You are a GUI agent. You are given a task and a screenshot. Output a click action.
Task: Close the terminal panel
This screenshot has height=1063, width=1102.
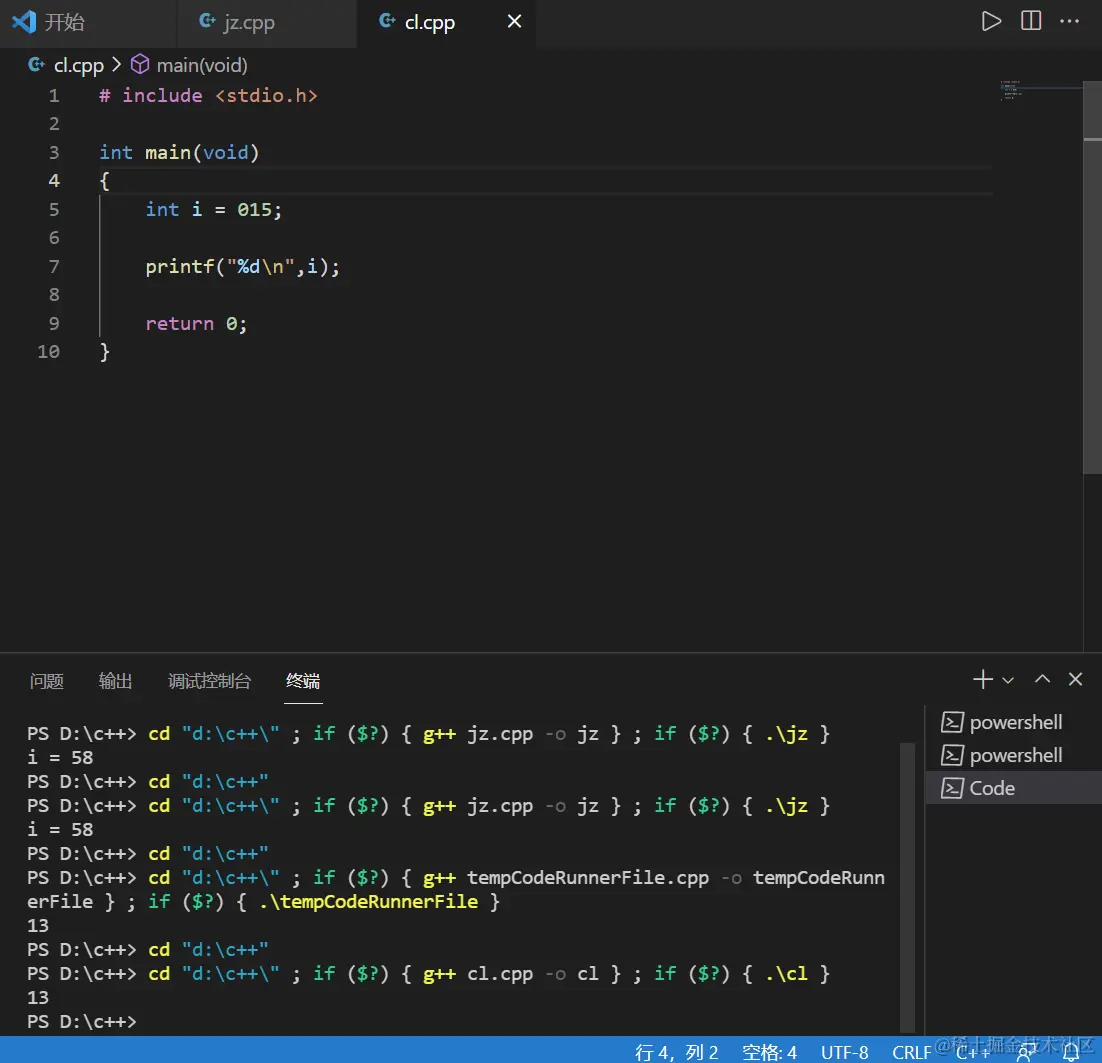(1075, 679)
